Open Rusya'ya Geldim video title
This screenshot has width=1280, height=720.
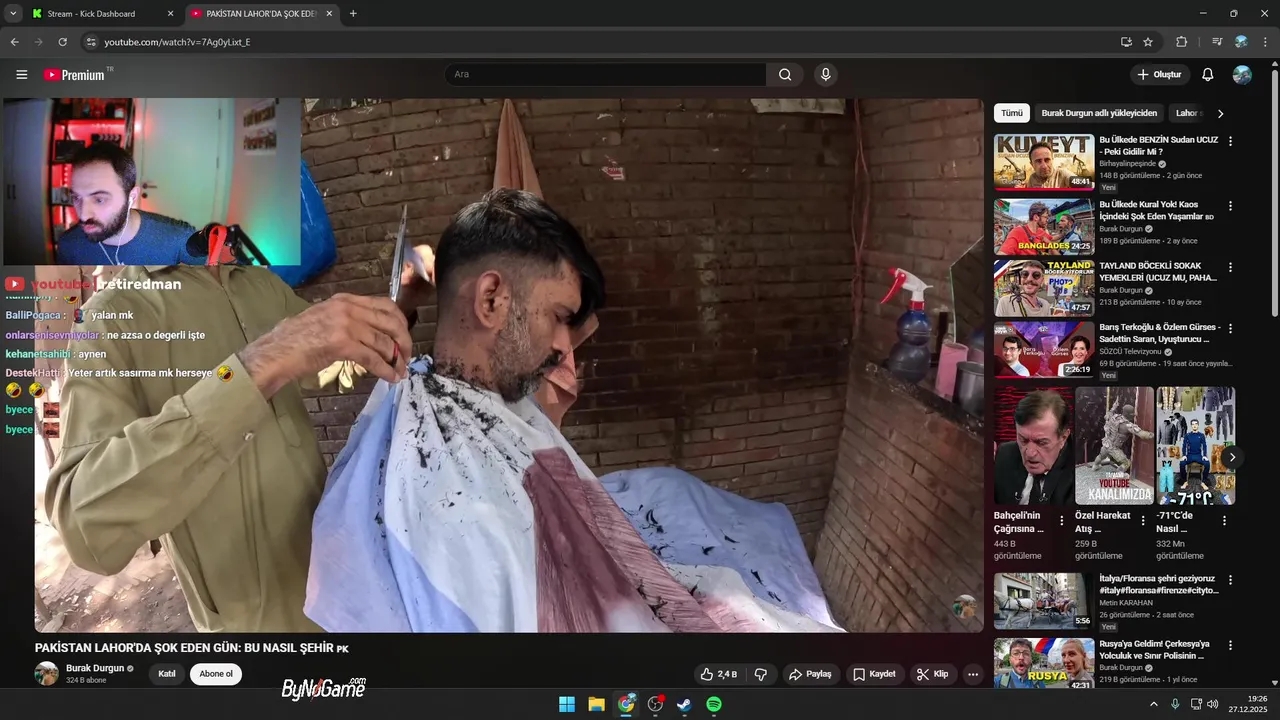tap(1154, 650)
